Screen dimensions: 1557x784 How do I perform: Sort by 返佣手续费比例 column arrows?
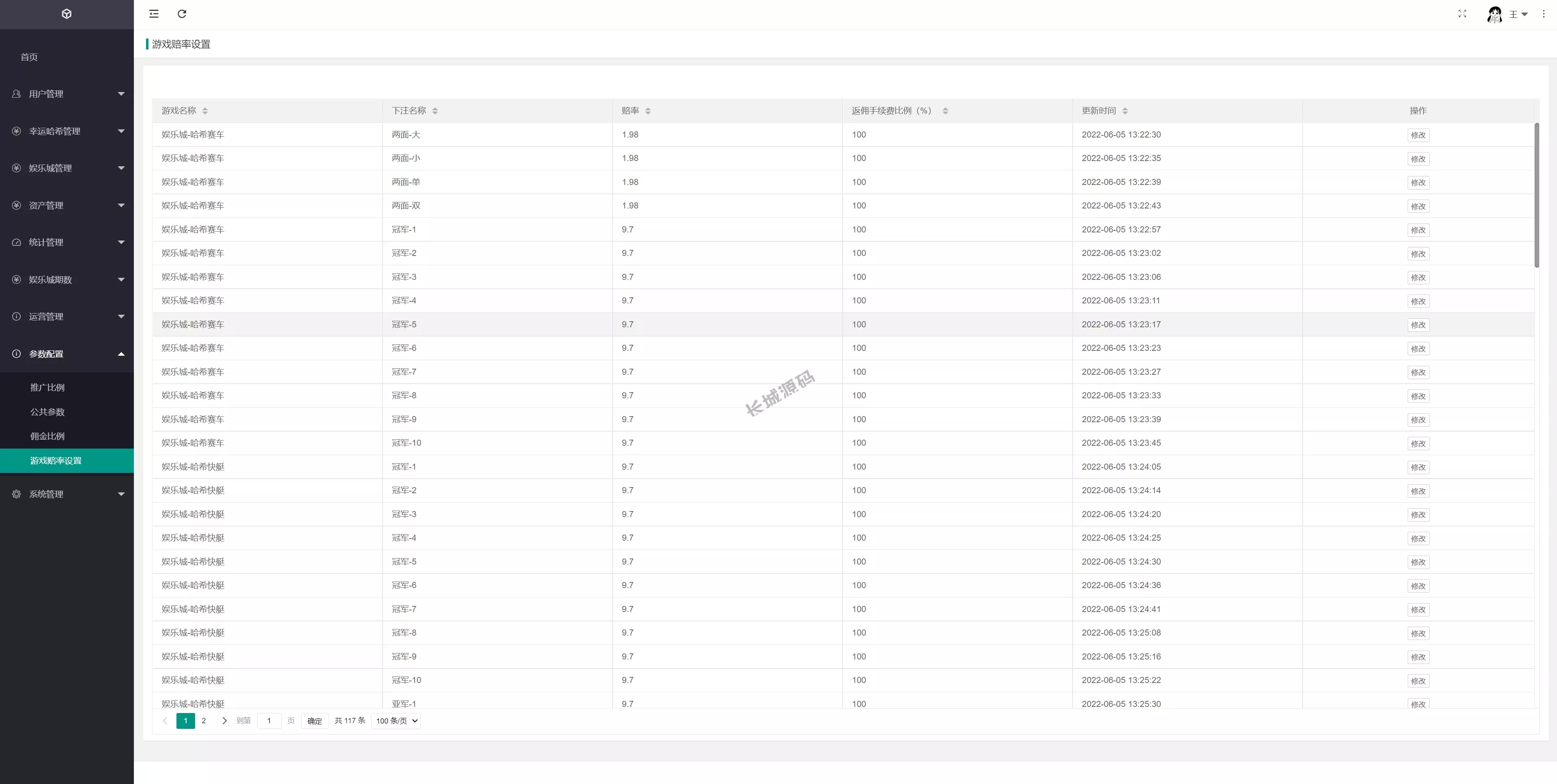coord(945,111)
